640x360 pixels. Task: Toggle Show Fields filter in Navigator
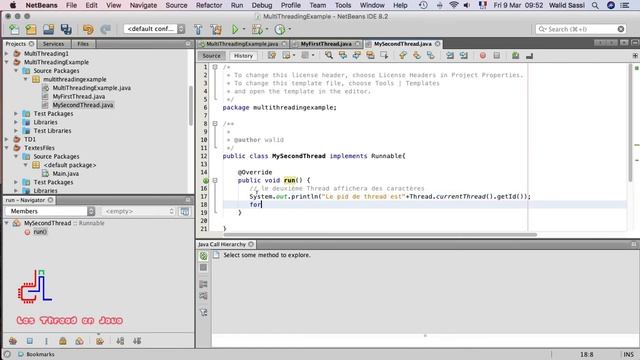click(x=29, y=341)
